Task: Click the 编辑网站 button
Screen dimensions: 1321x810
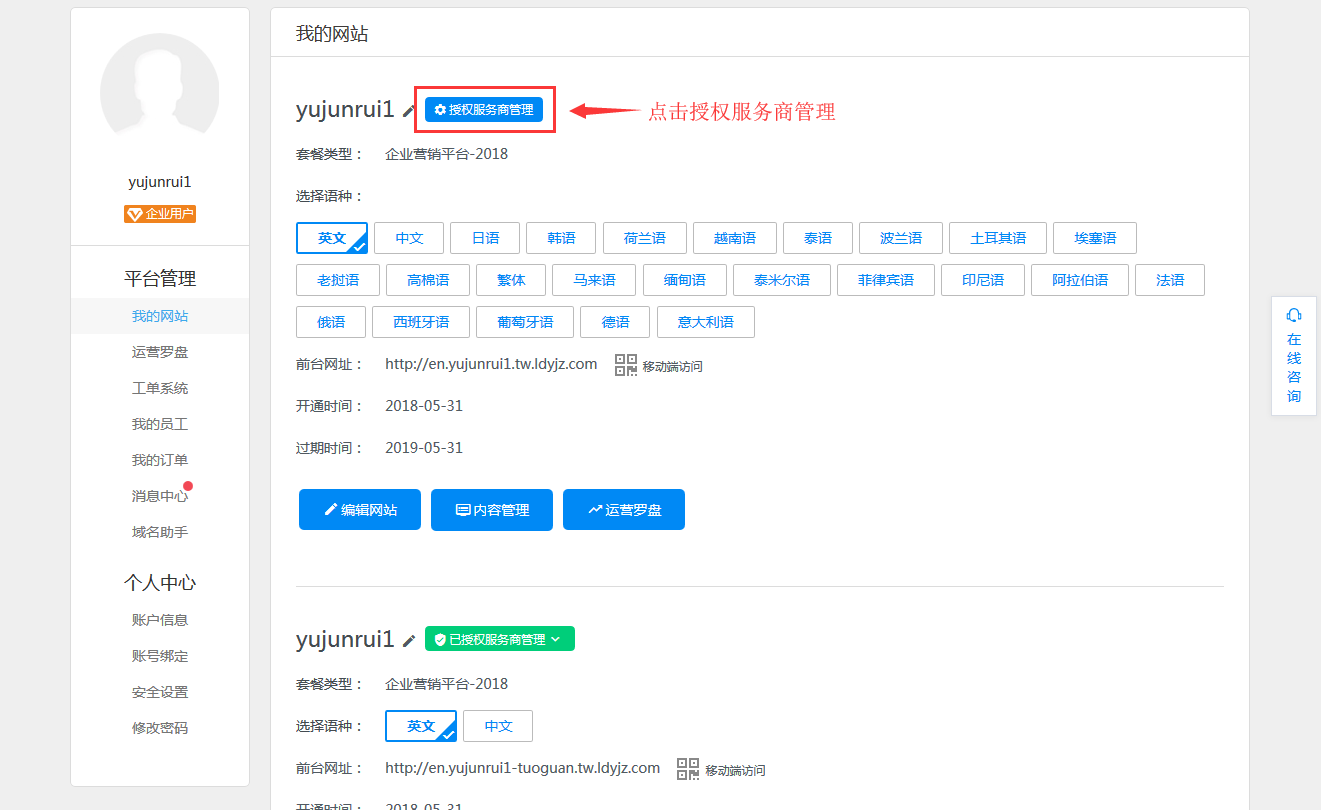Action: tap(360, 510)
